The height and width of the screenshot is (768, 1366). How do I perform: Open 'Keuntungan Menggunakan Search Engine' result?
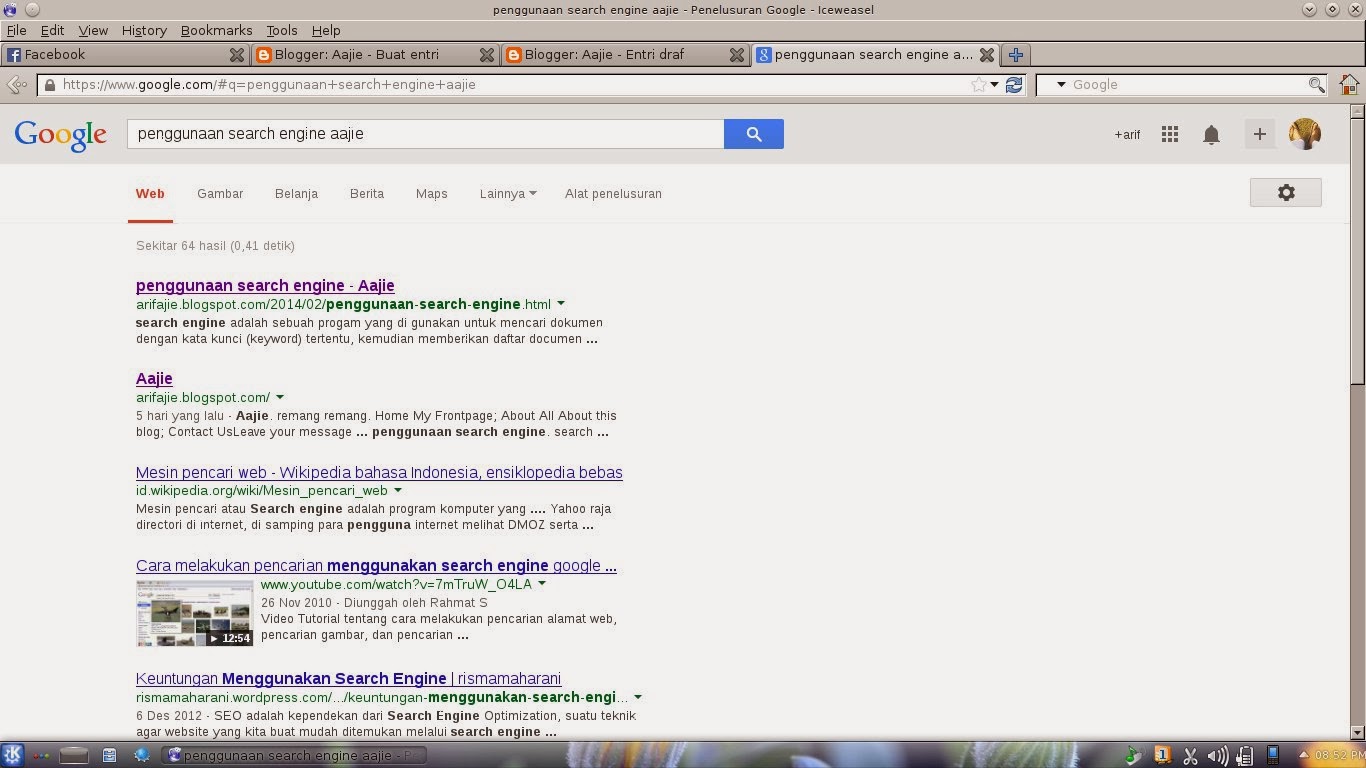pos(348,678)
